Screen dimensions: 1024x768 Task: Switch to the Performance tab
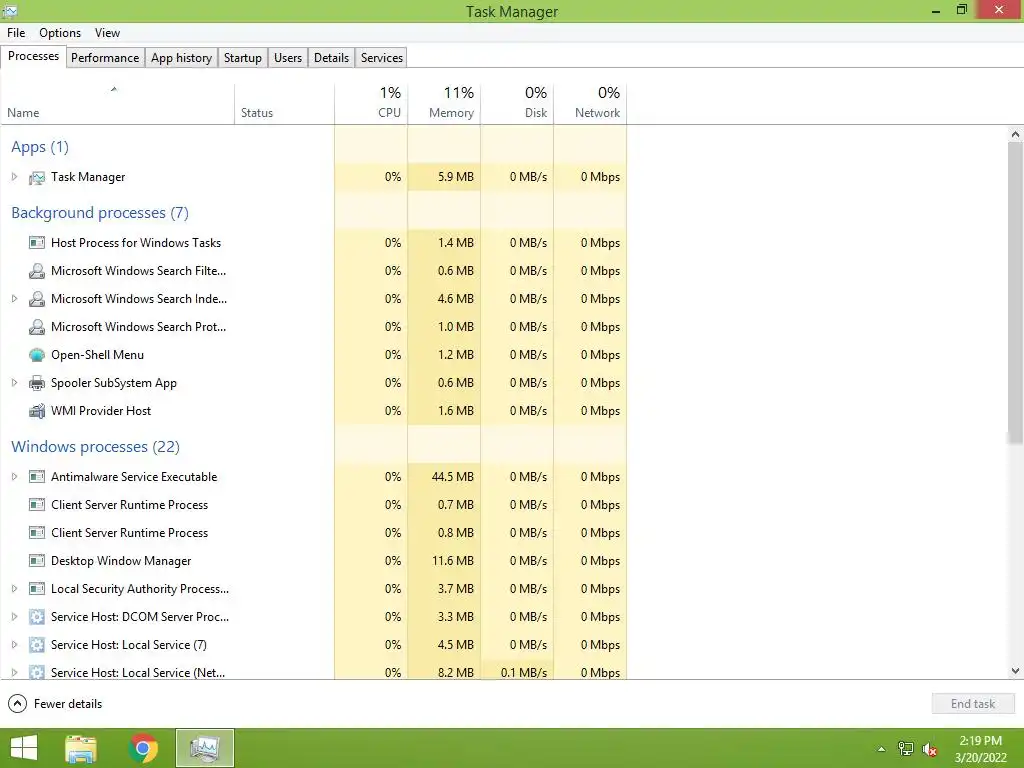104,58
